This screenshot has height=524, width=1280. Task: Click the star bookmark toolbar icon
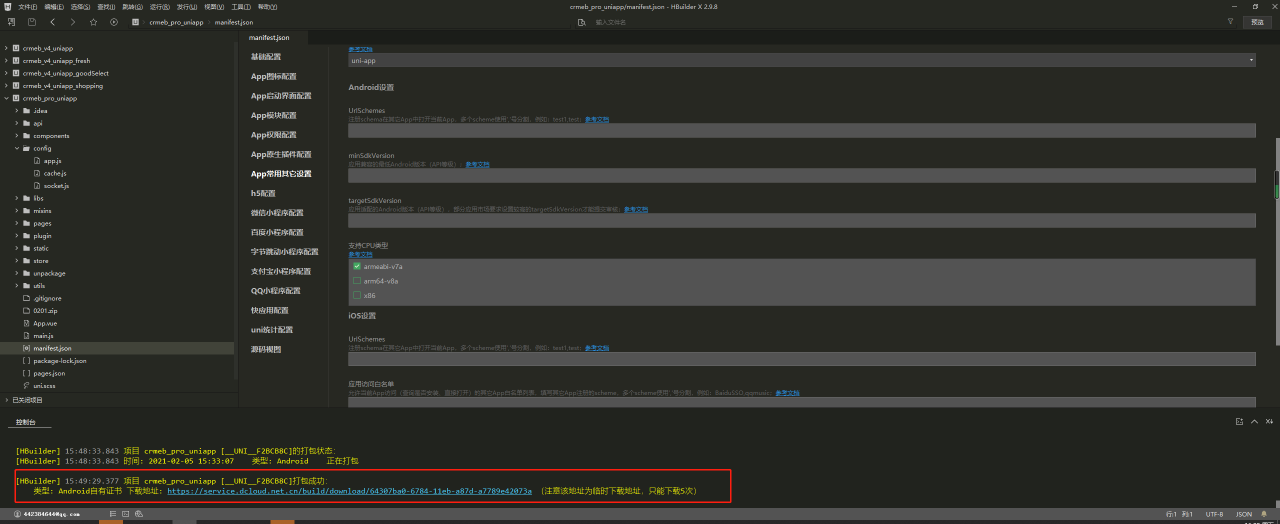pos(93,21)
